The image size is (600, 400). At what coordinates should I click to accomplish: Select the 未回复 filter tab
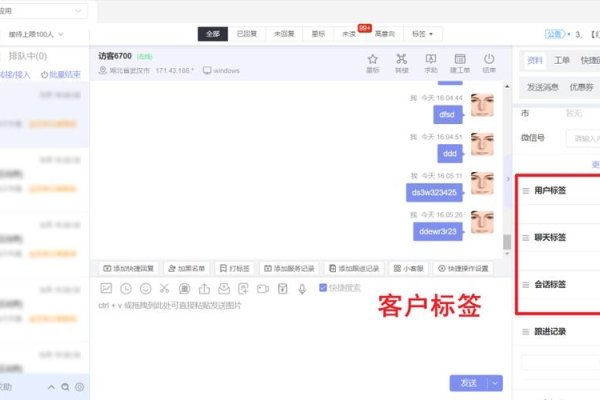click(284, 34)
